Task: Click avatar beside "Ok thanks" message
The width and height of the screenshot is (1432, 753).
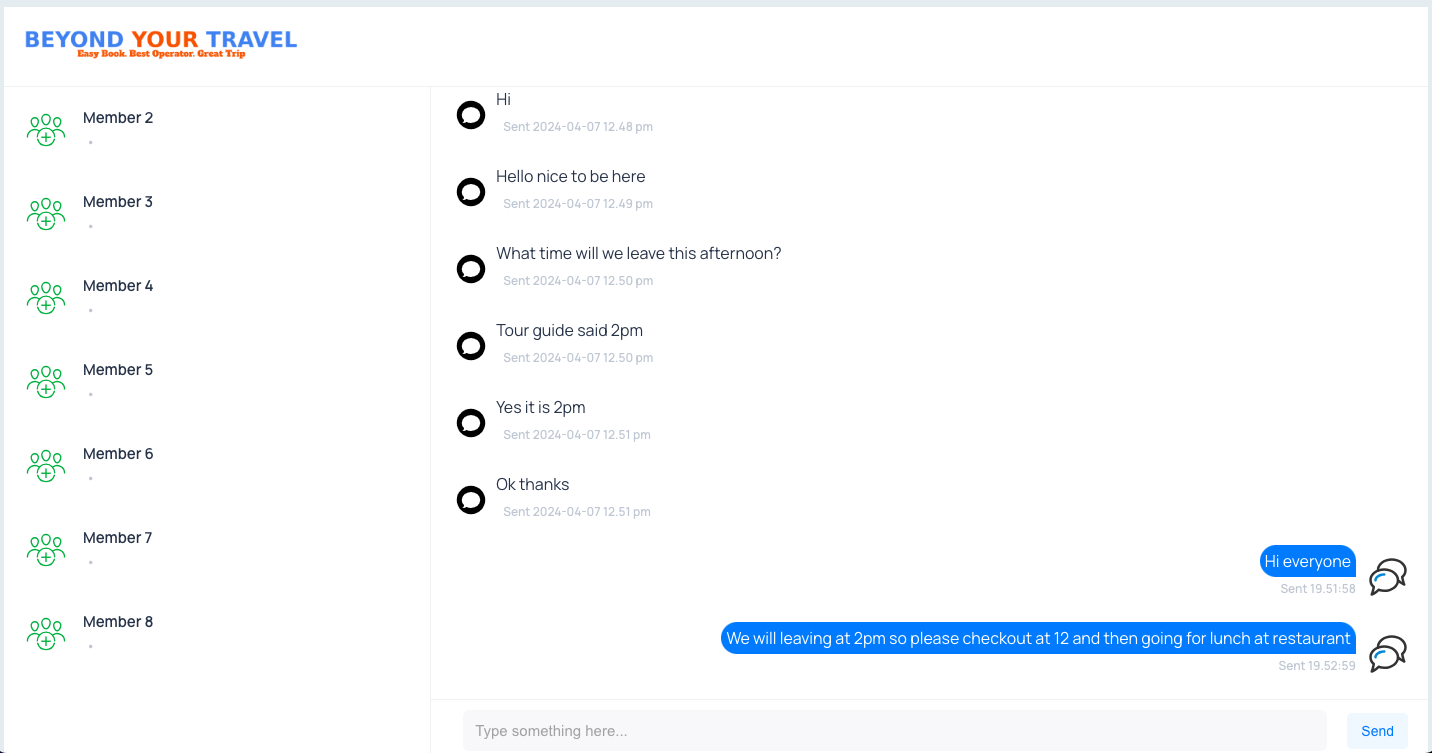Action: click(471, 500)
